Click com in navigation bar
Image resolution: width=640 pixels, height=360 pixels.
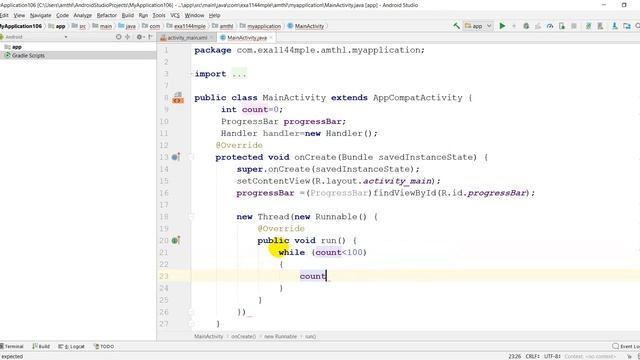[151, 26]
